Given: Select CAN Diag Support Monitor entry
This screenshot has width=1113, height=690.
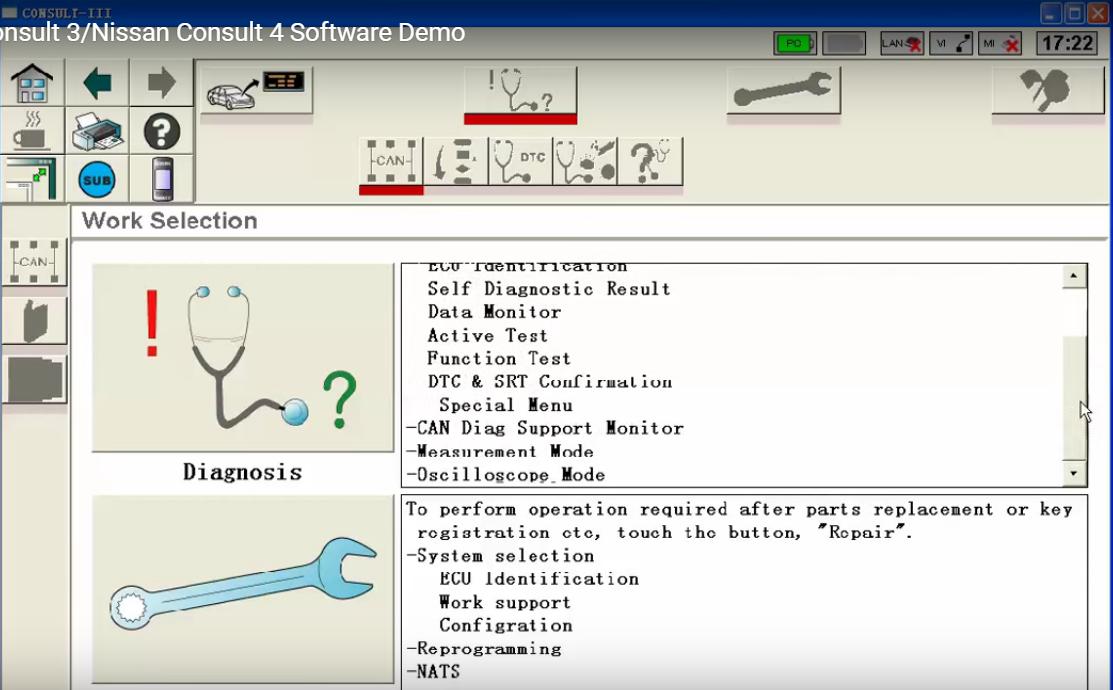Looking at the screenshot, I should point(545,428).
